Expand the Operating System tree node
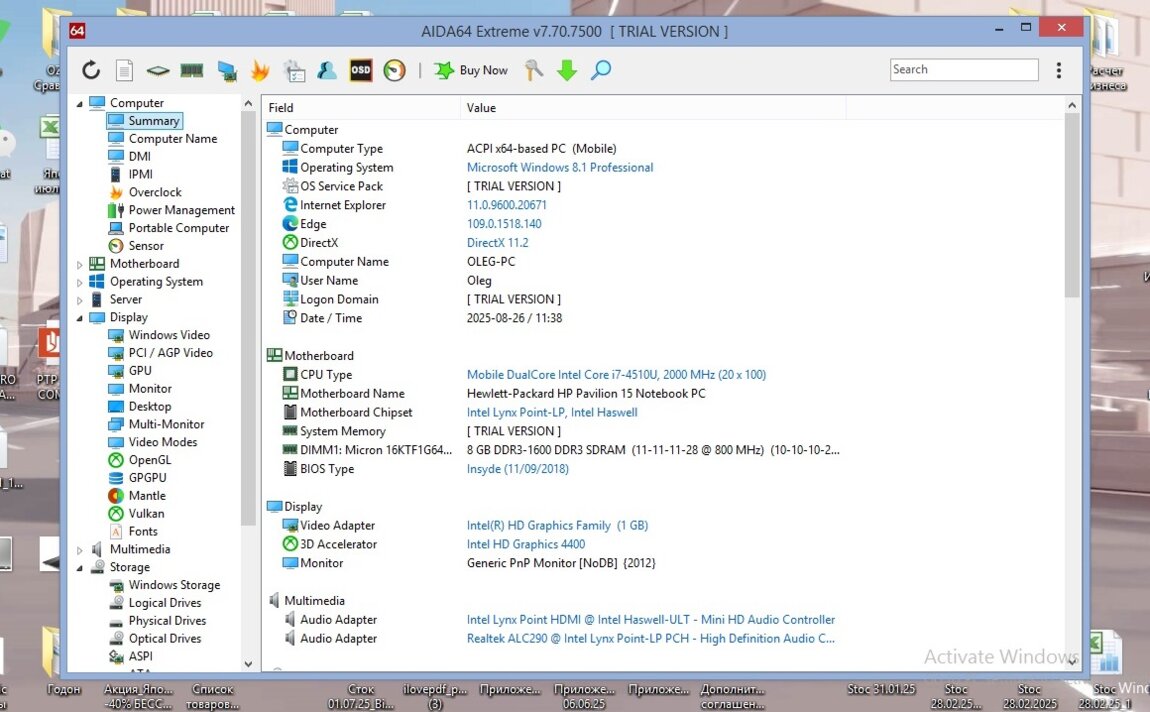 pyautogui.click(x=80, y=283)
